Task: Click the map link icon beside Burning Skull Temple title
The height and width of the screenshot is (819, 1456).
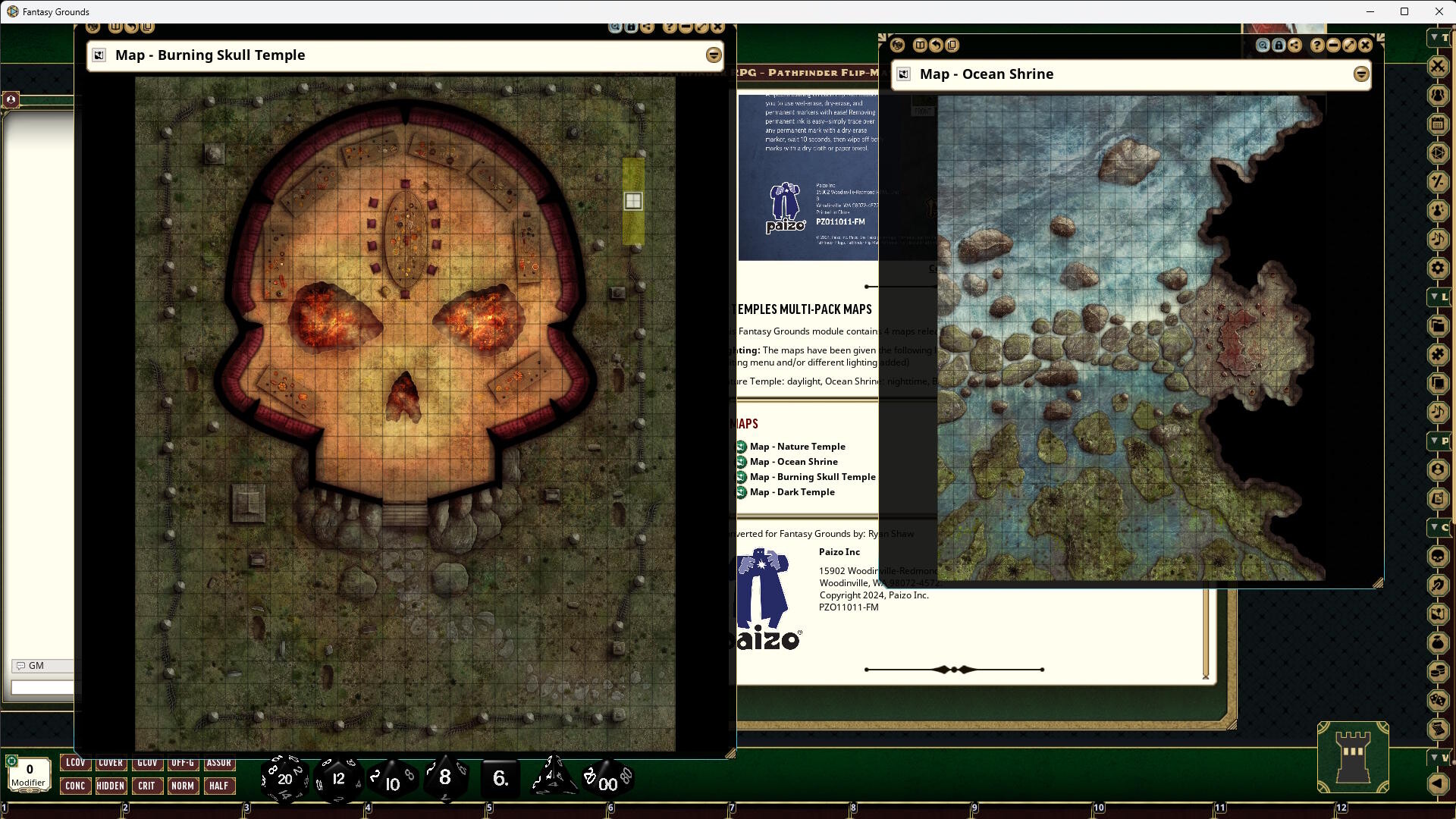Action: coord(99,55)
